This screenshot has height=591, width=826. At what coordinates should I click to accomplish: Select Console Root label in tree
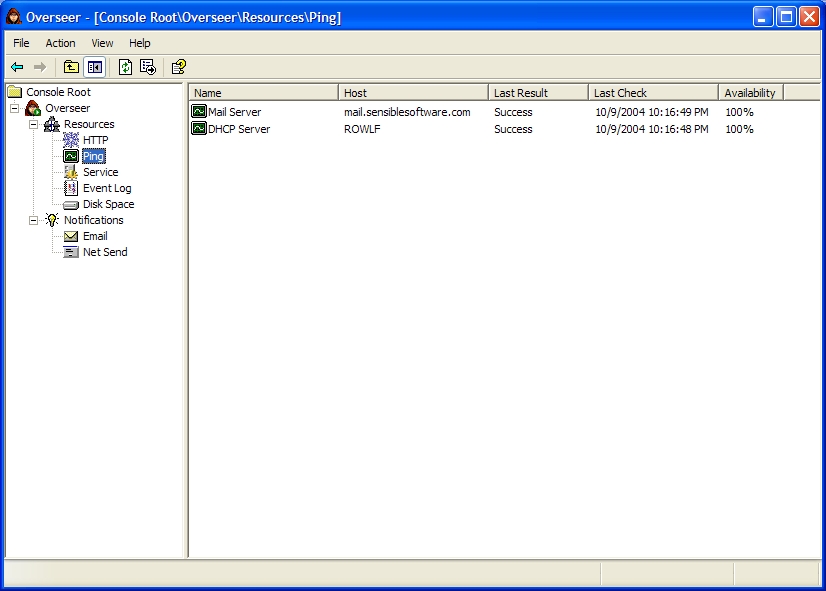pyautogui.click(x=58, y=92)
